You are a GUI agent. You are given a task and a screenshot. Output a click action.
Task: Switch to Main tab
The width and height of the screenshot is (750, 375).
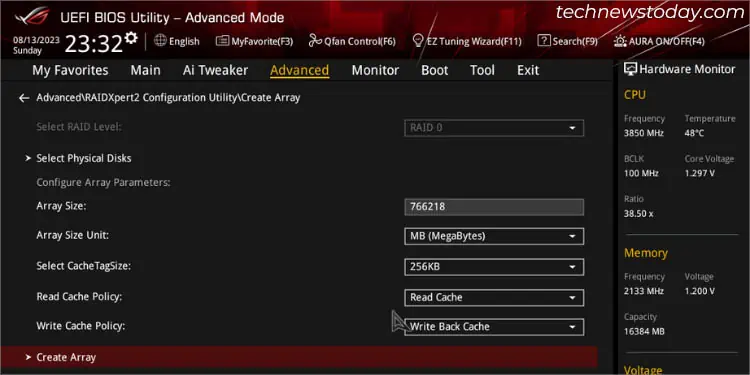click(145, 70)
